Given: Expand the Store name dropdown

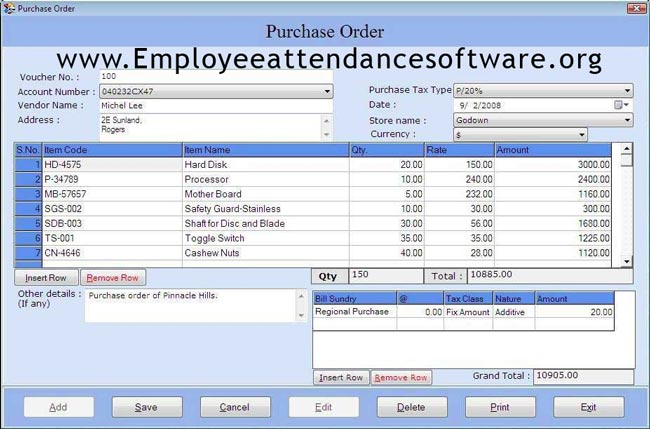Looking at the screenshot, I should (x=627, y=120).
